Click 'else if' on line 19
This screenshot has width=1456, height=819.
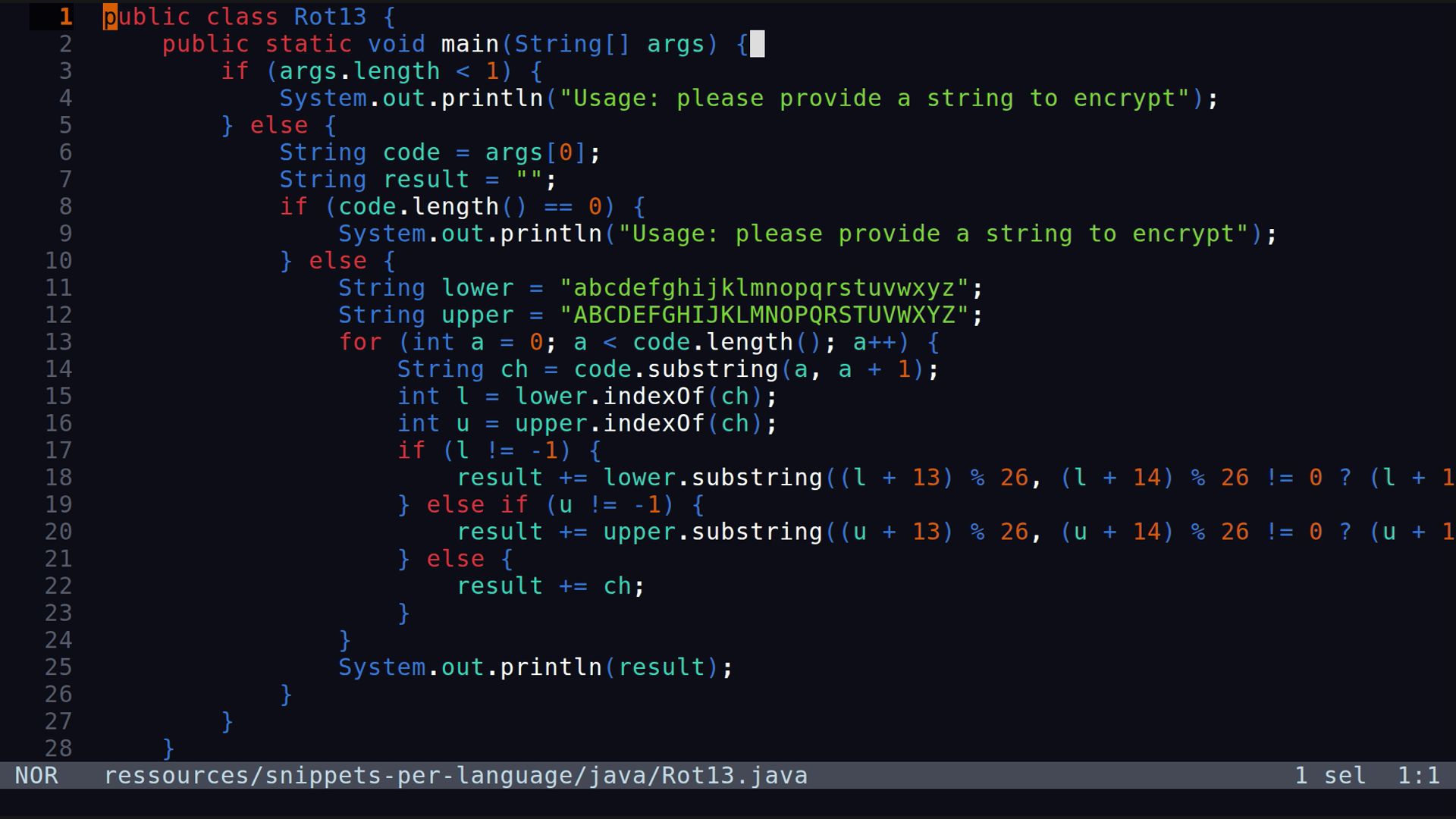(x=478, y=505)
